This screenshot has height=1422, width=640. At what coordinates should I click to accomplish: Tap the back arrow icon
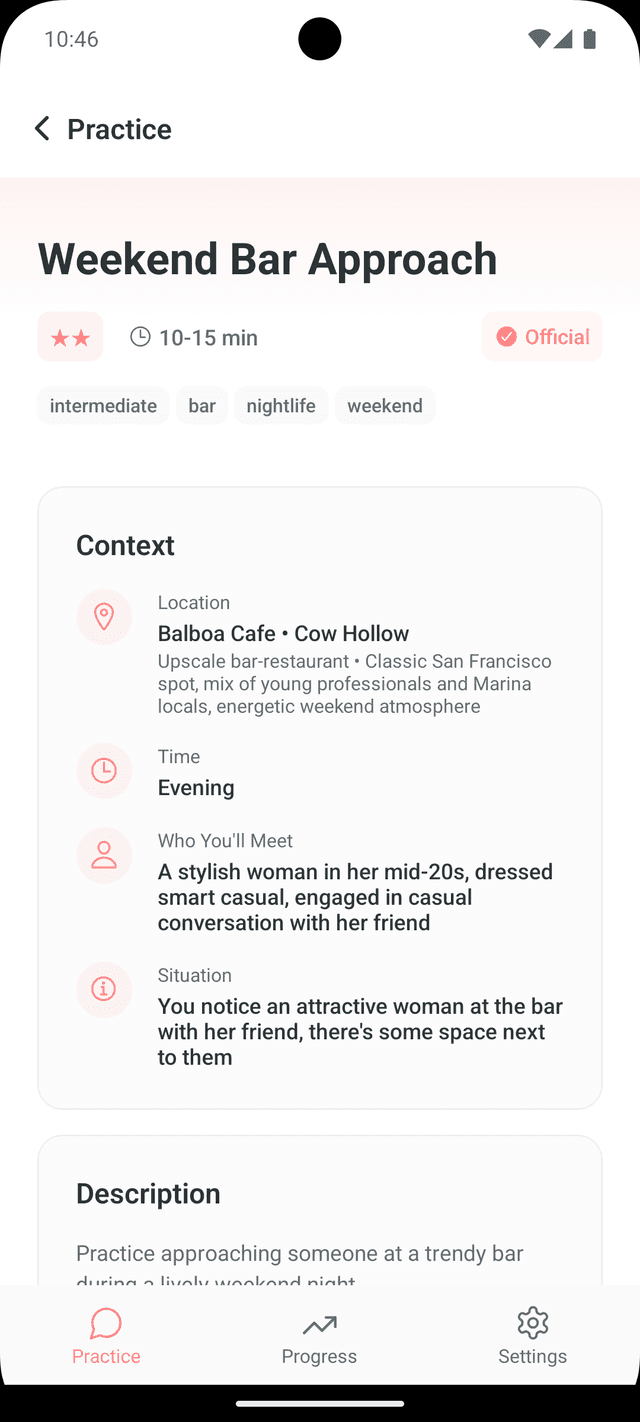pos(42,129)
